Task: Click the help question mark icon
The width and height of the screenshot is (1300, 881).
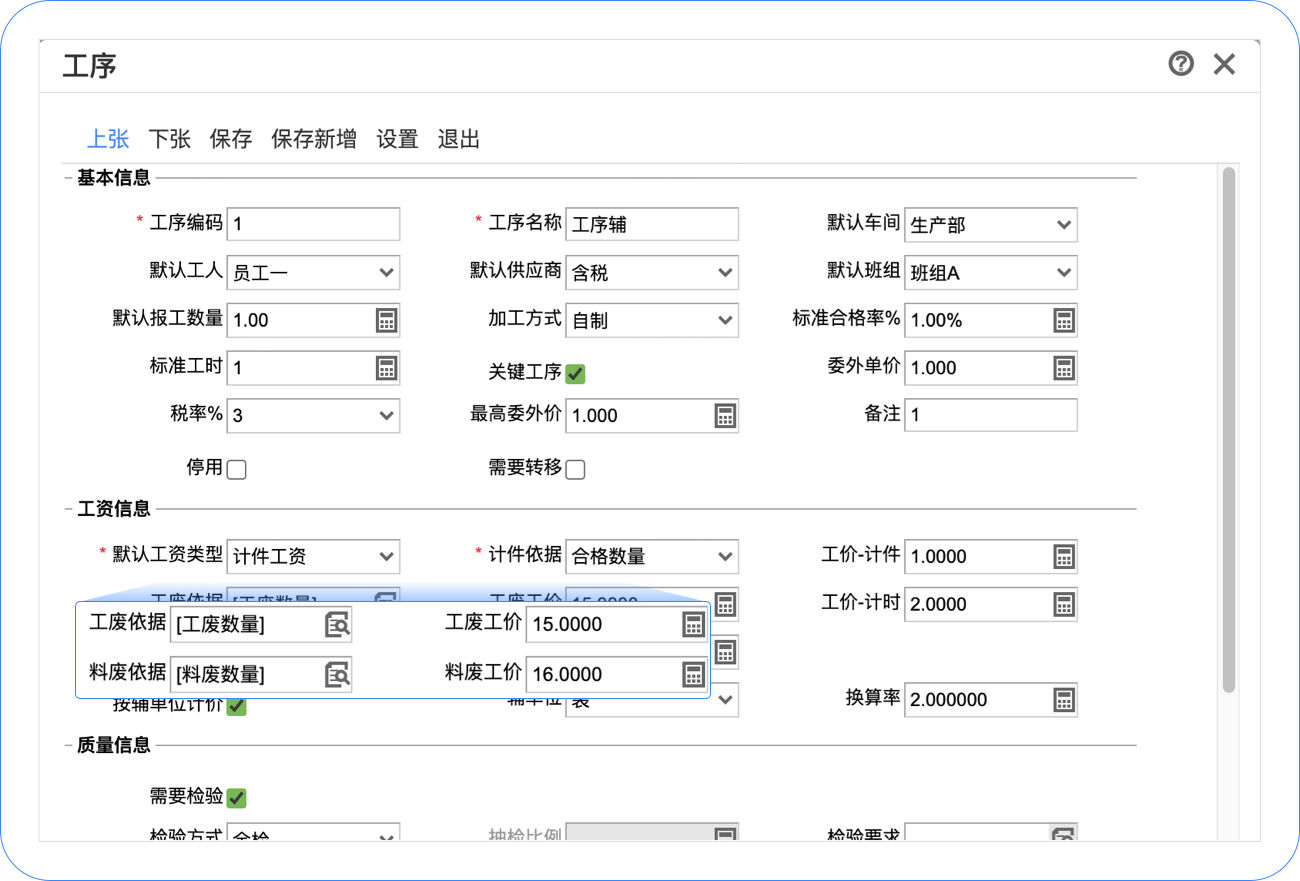Action: pos(1181,63)
